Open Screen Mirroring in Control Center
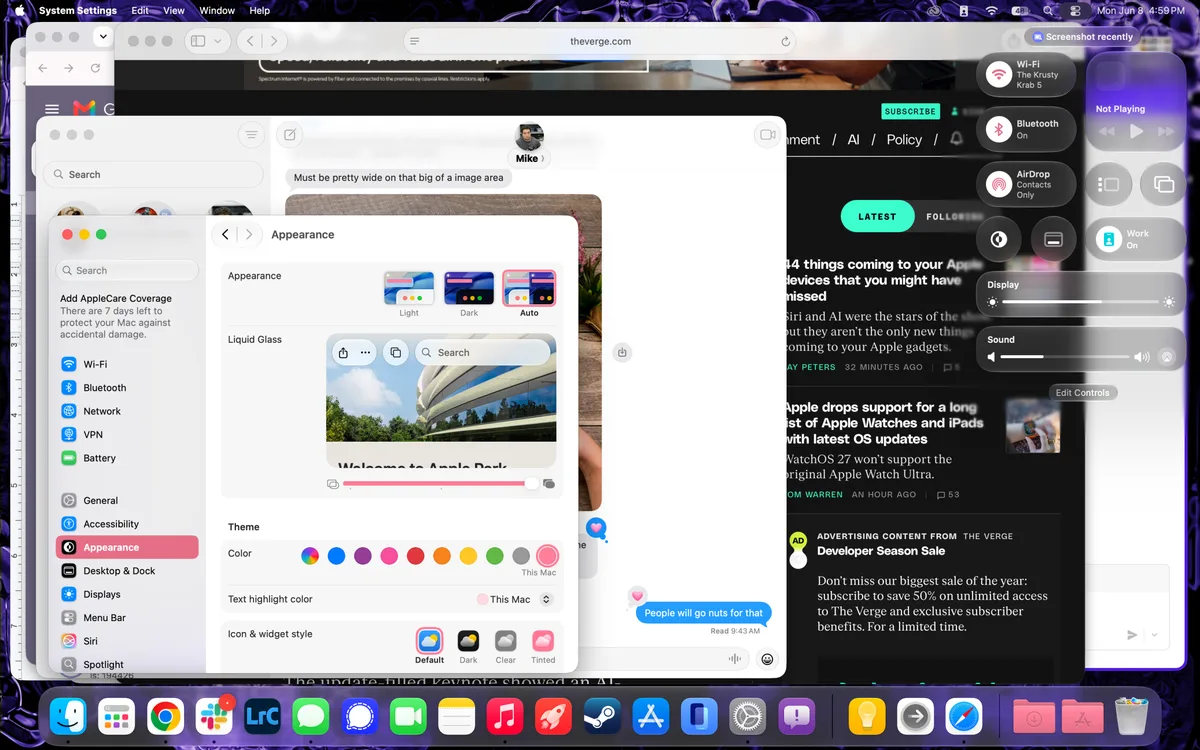Screen dimensions: 1200x750 1164,184
